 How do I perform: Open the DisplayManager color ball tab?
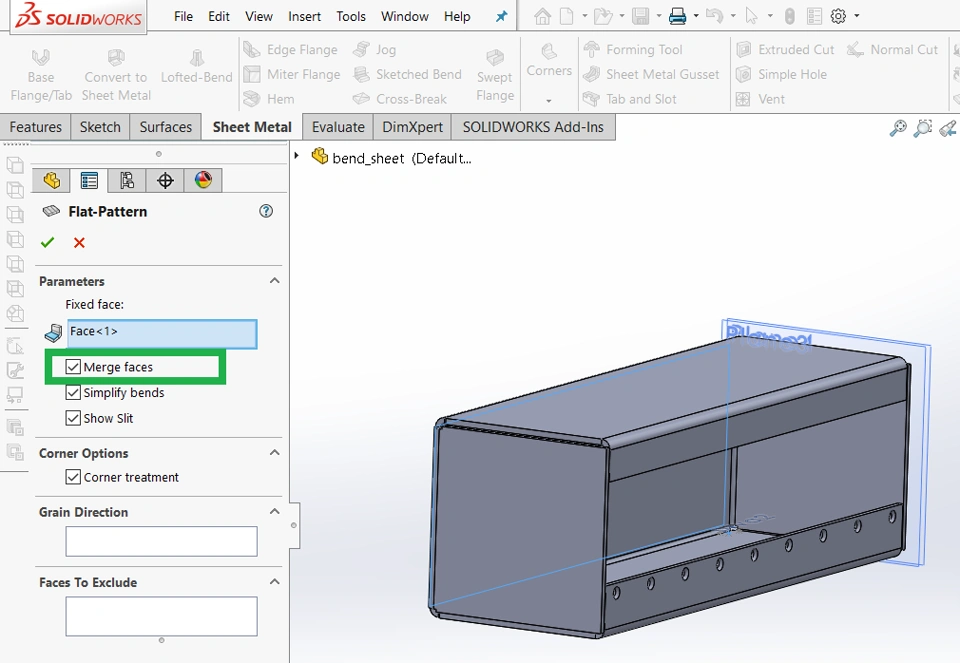point(203,180)
